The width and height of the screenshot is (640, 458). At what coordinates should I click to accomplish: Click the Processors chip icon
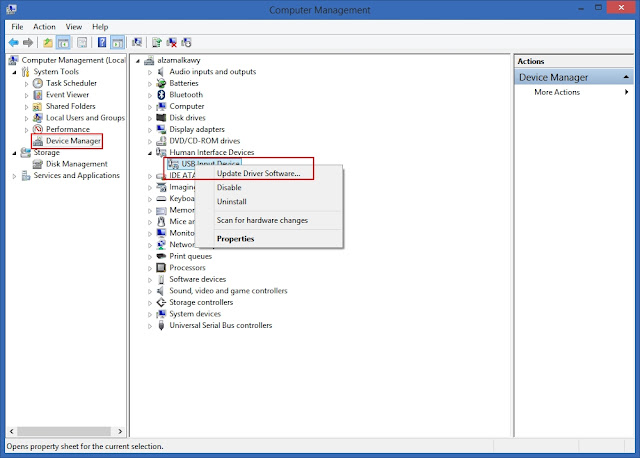pos(161,268)
